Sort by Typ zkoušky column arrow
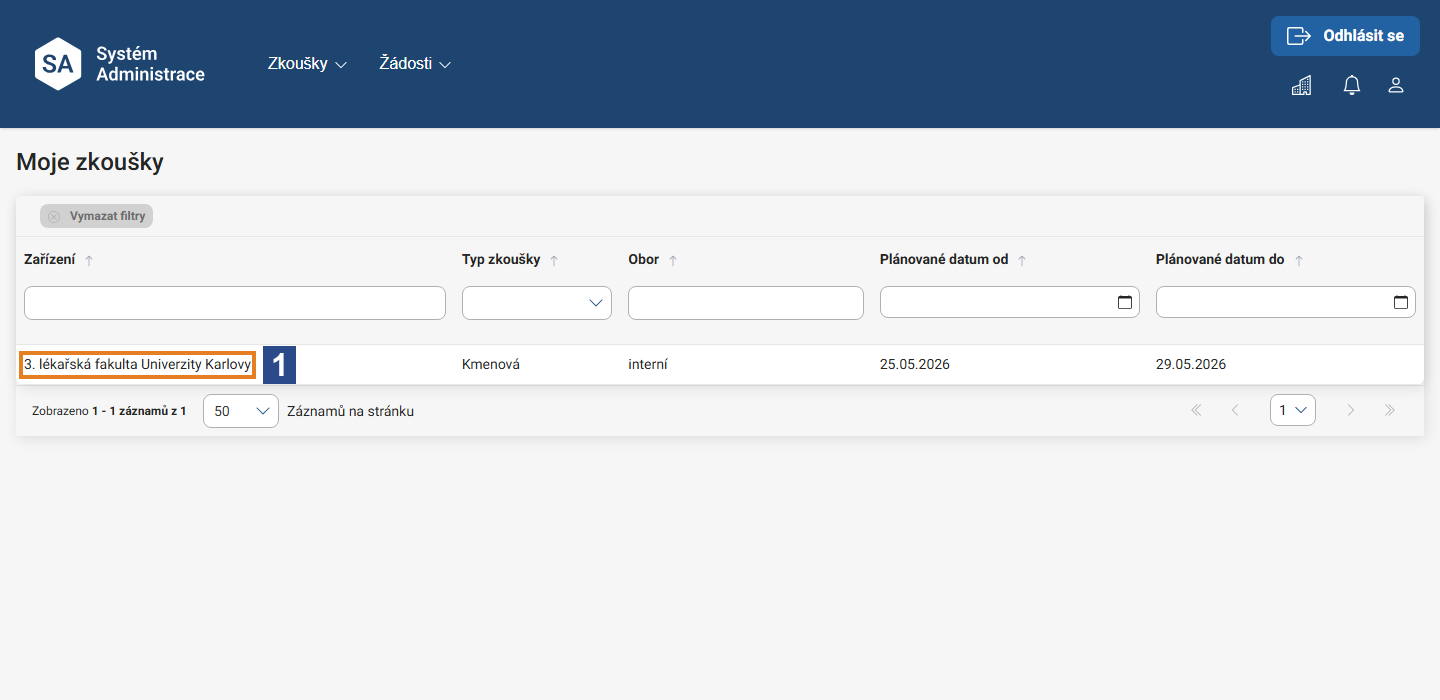This screenshot has width=1440, height=700. 554,260
